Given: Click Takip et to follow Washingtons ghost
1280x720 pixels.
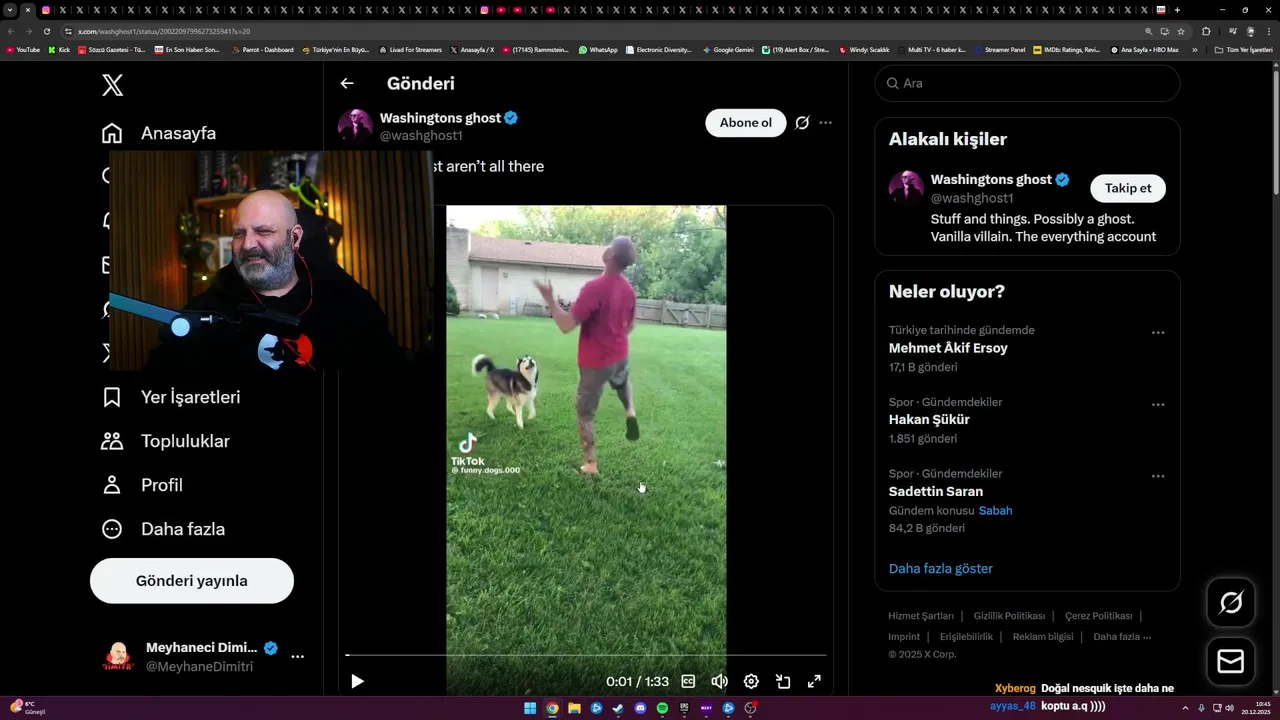Looking at the screenshot, I should [1128, 188].
